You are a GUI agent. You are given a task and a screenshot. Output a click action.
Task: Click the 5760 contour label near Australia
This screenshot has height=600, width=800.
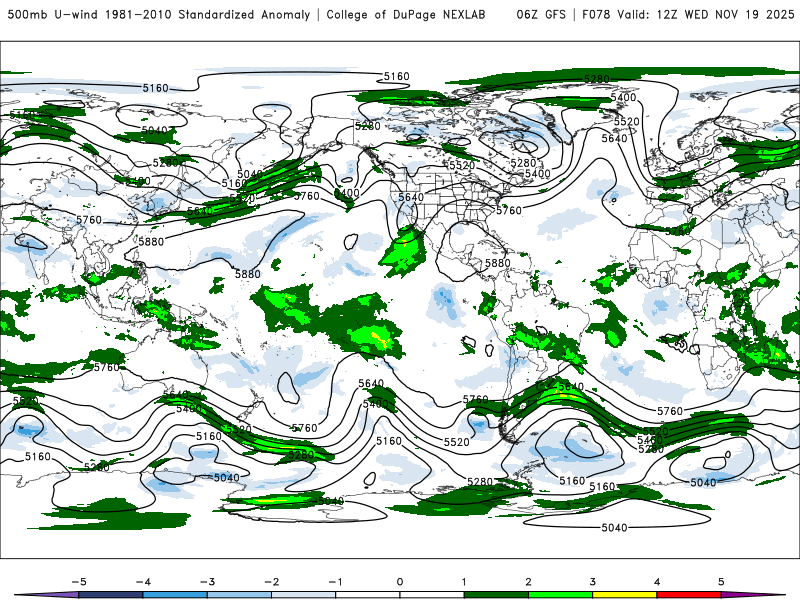(106, 367)
